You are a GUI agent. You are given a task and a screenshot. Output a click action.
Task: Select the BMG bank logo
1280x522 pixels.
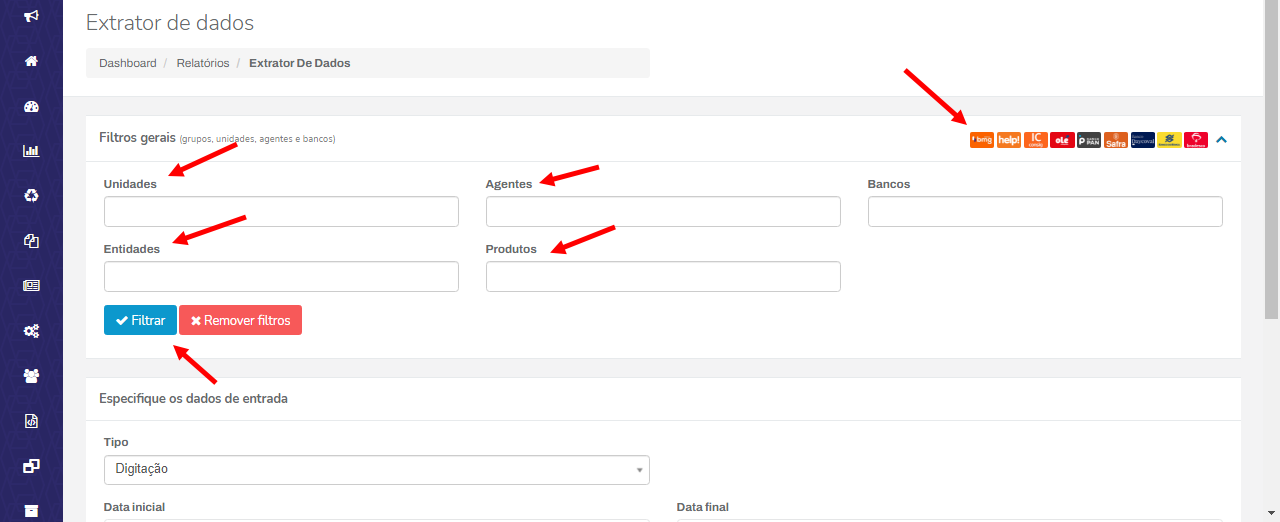[982, 140]
